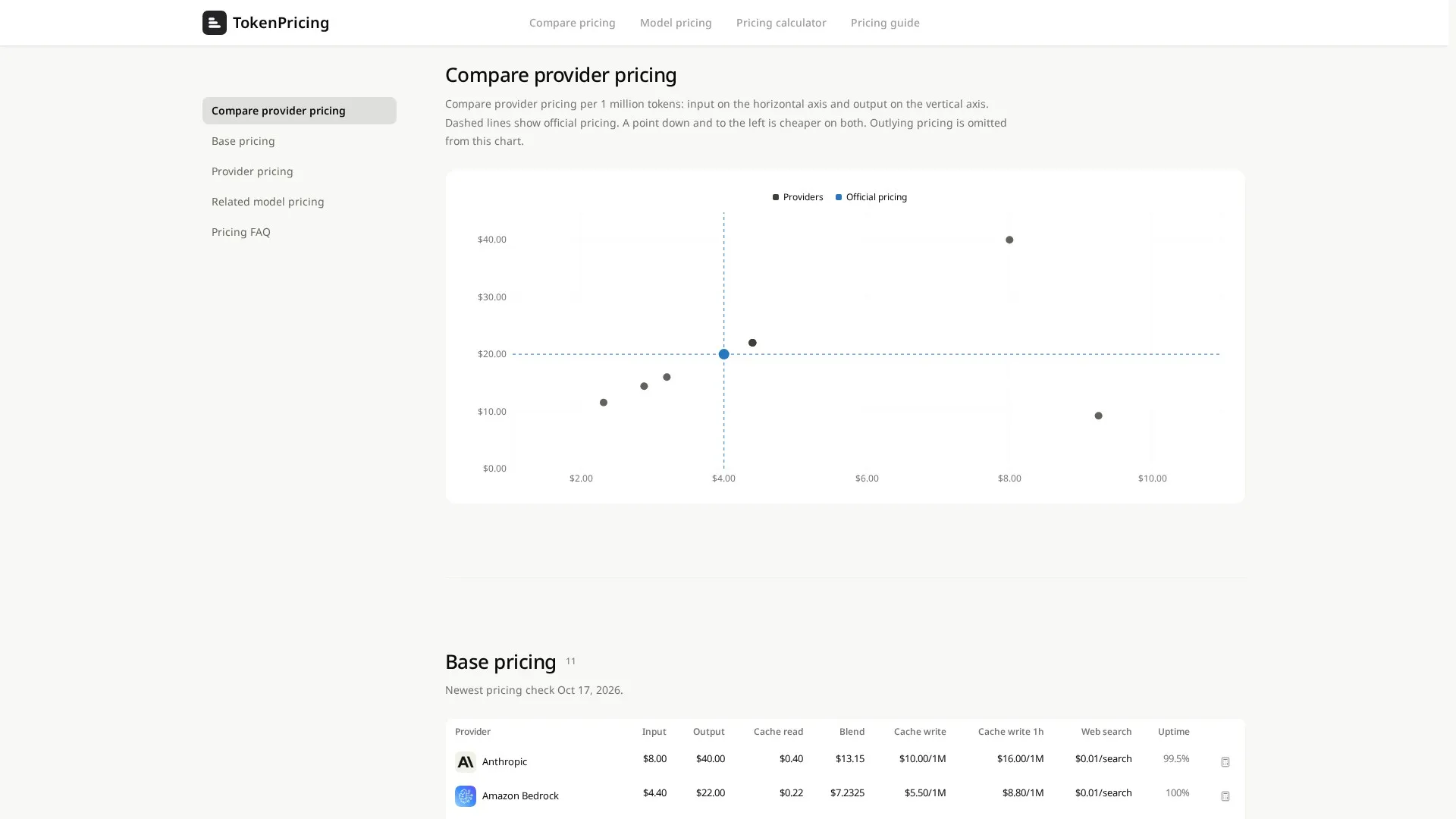Go to Base pricing sidebar link

(x=243, y=141)
